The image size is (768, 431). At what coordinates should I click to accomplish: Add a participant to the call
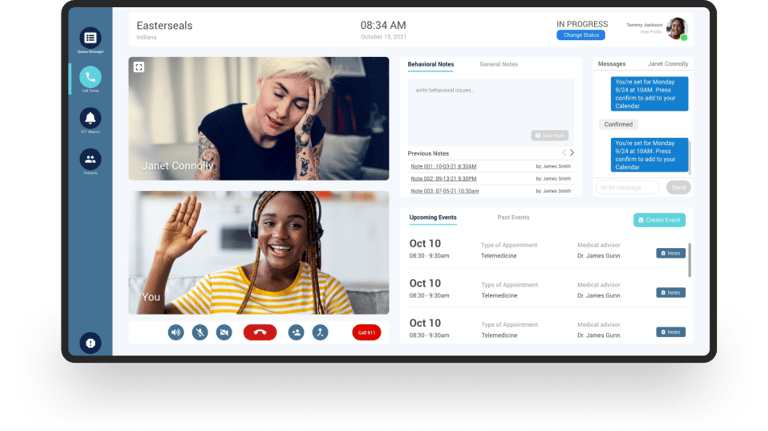[296, 333]
